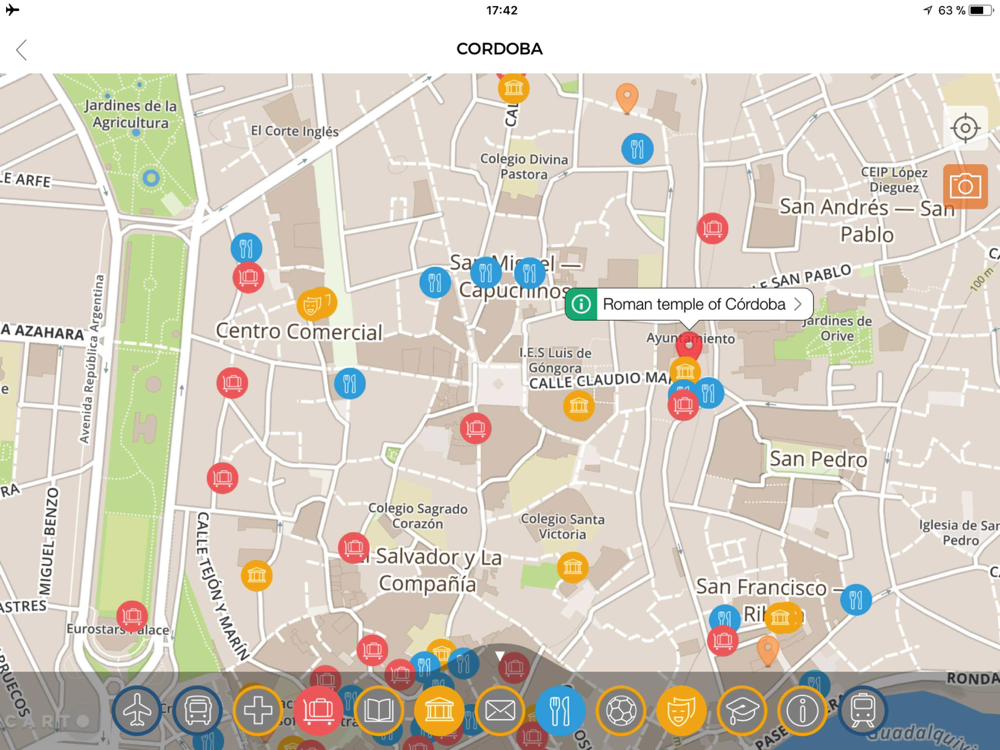Tap the Centro Comercial district label
1000x750 pixels.
(x=299, y=331)
